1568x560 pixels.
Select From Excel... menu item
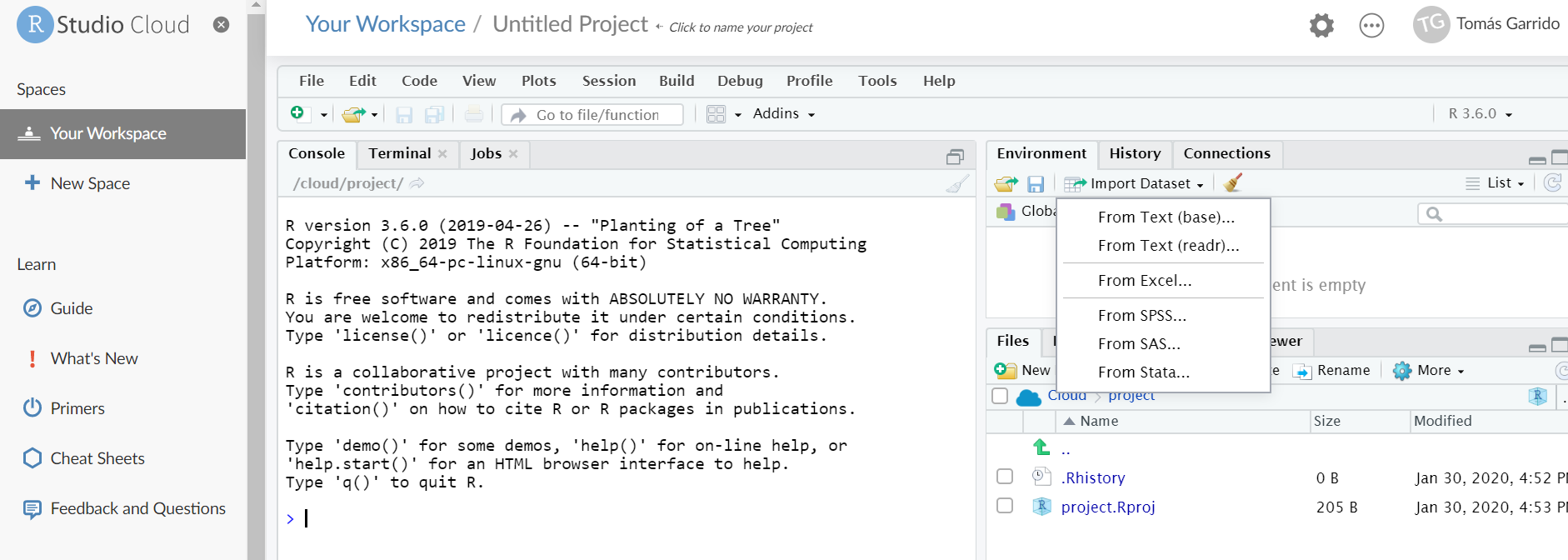click(x=1145, y=281)
